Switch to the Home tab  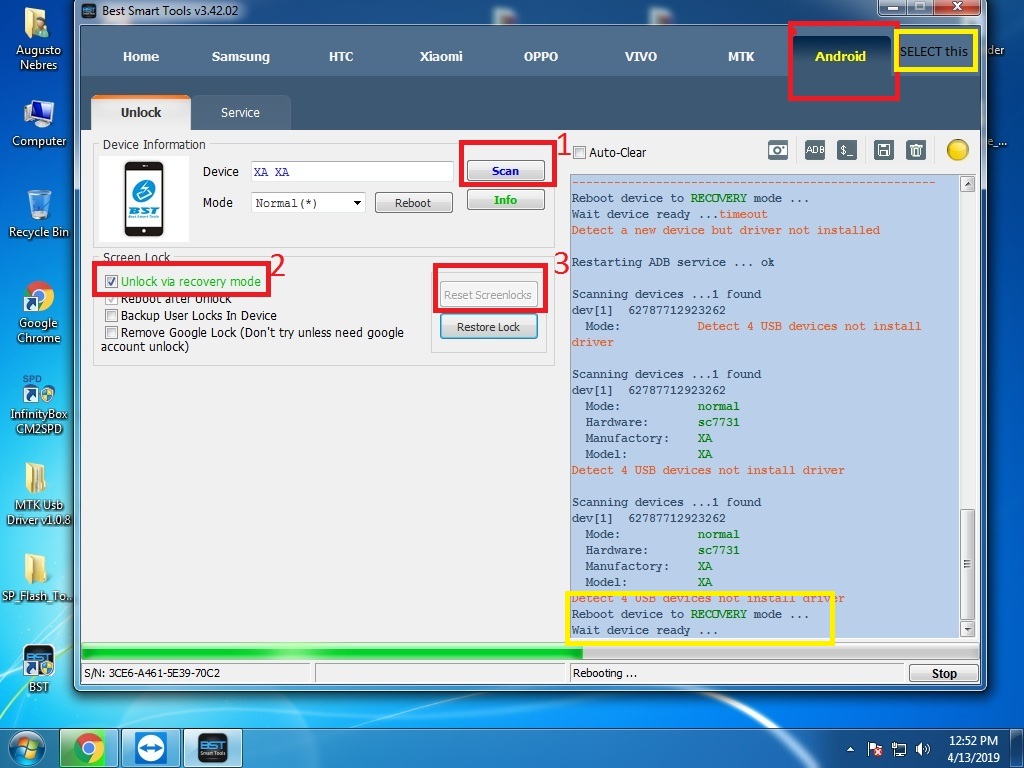pyautogui.click(x=141, y=56)
